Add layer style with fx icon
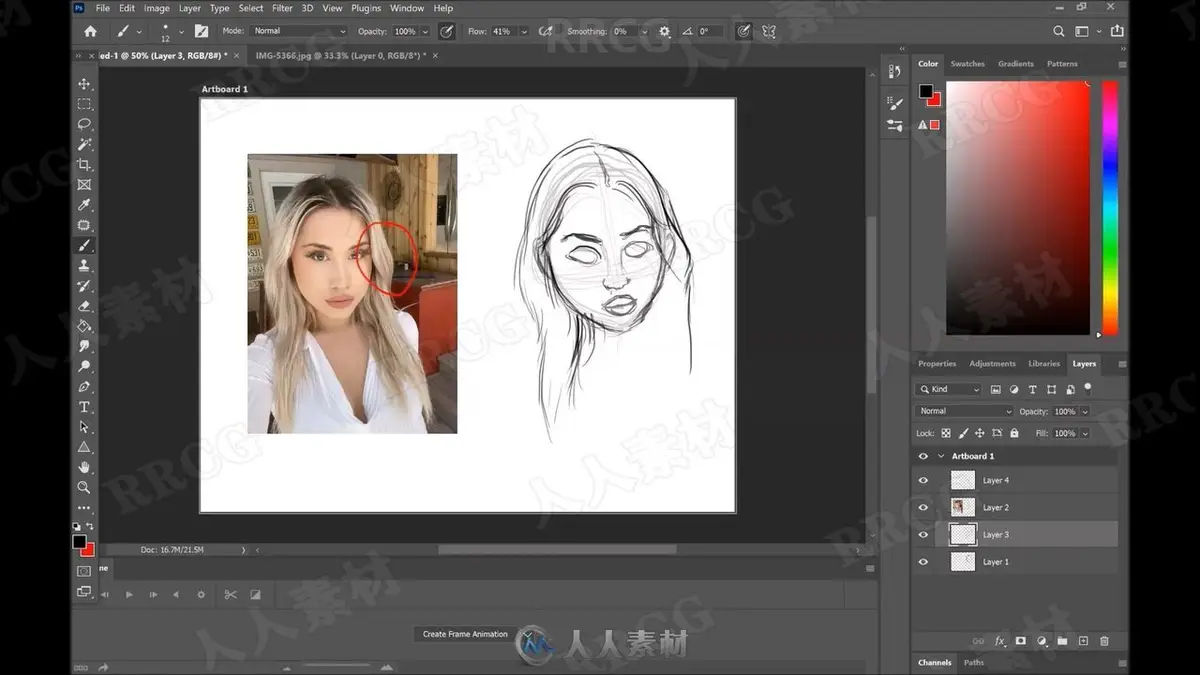 pyautogui.click(x=1000, y=641)
